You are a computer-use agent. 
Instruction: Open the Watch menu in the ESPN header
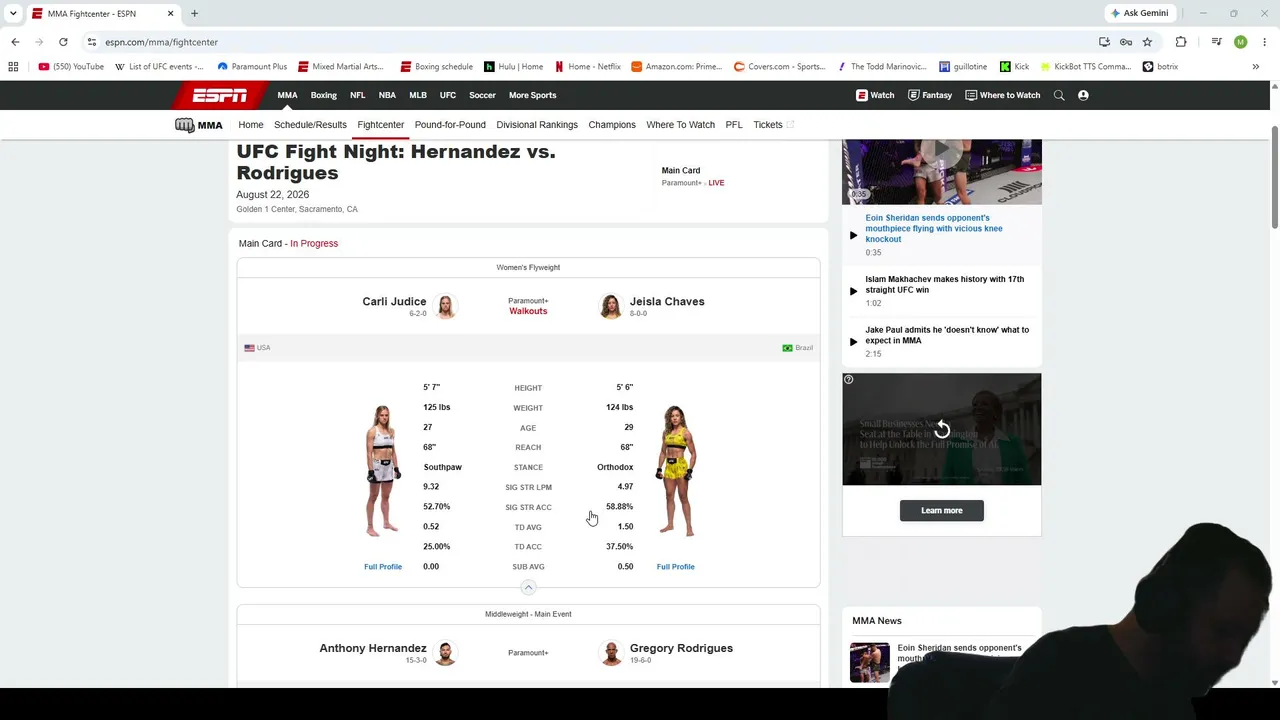pos(875,95)
